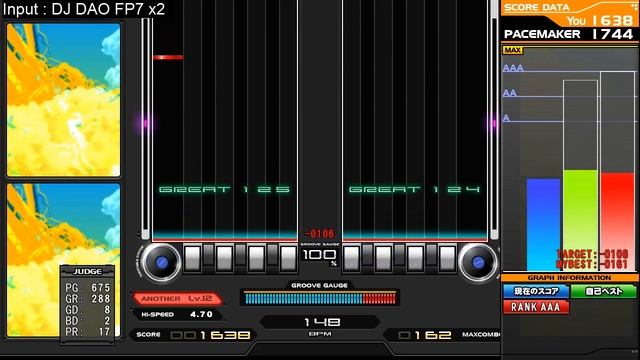This screenshot has height=360, width=640.
Task: Click the You 1638 score line
Action: (x=600, y=20)
